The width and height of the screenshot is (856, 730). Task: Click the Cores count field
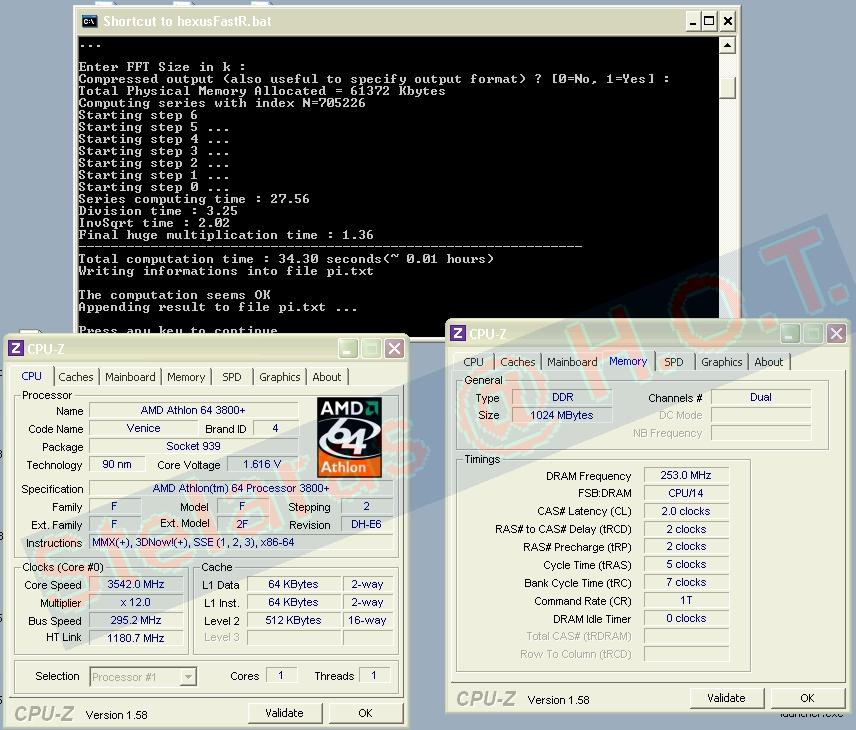tap(281, 675)
